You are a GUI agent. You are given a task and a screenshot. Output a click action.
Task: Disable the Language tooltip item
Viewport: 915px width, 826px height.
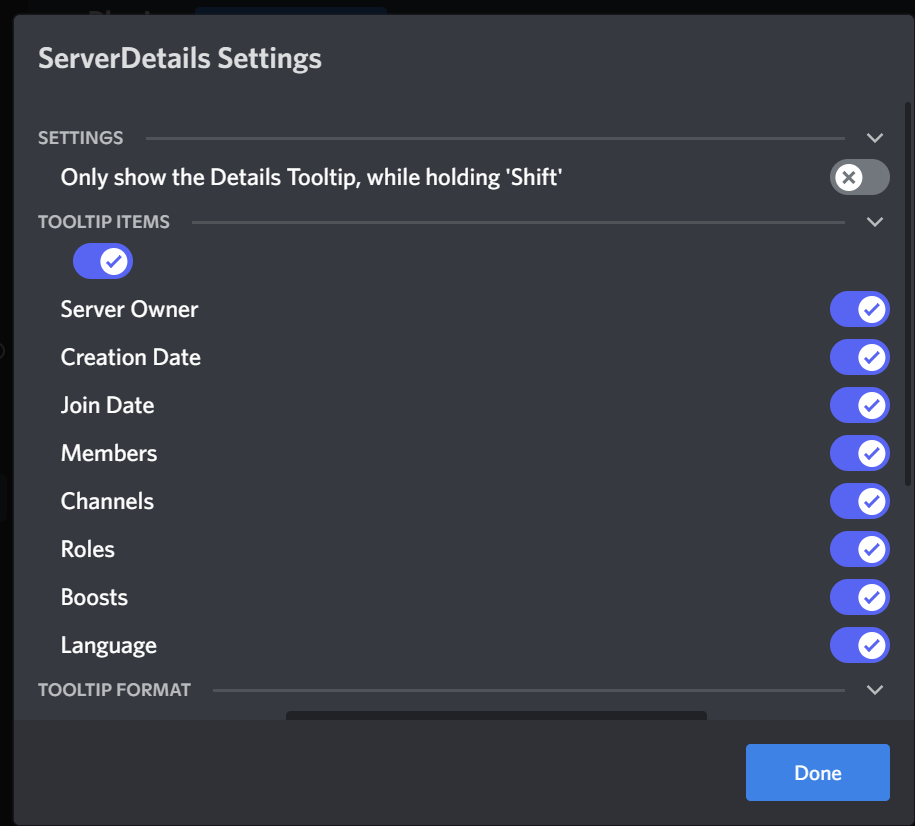tap(859, 645)
